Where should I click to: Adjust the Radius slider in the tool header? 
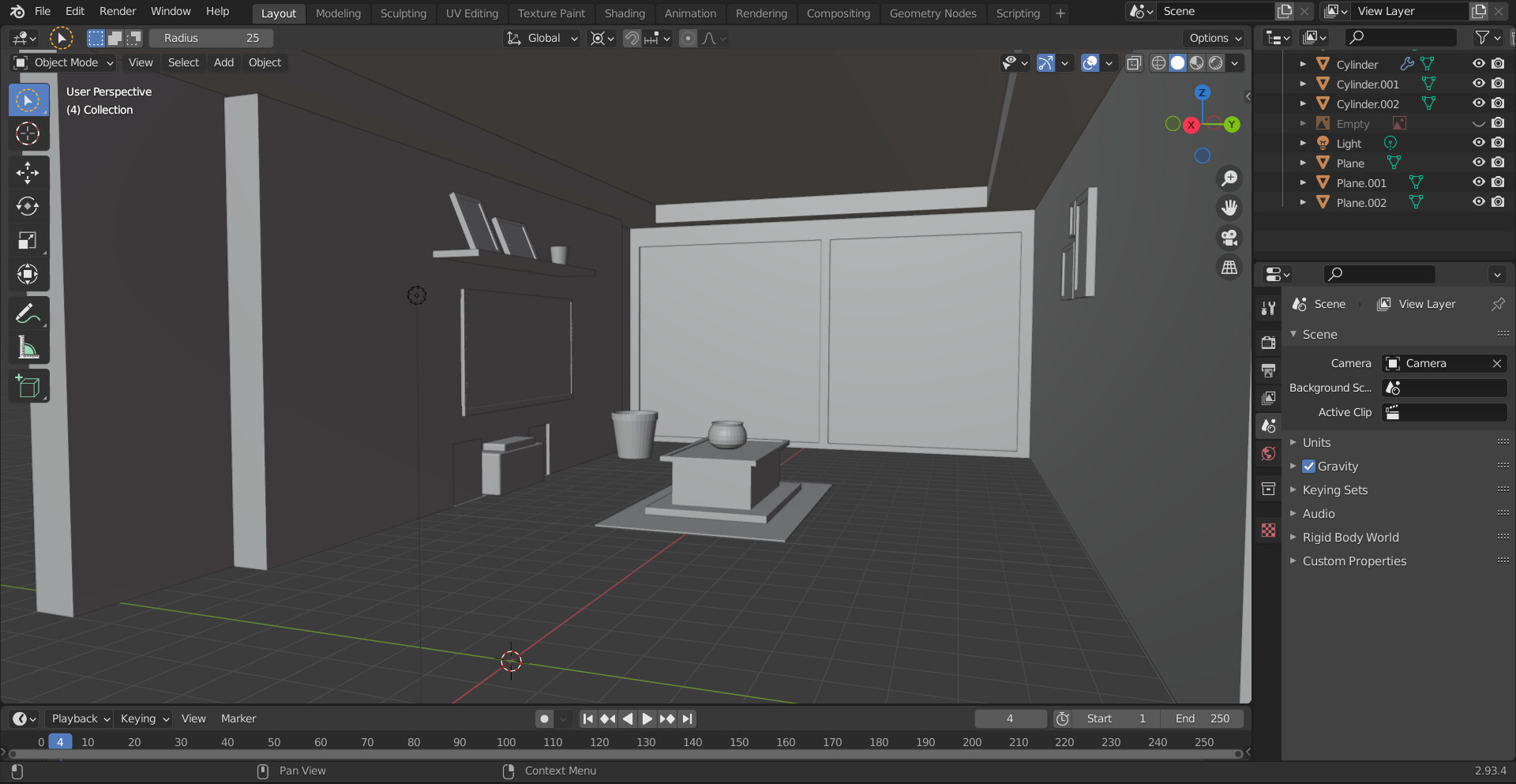(211, 38)
